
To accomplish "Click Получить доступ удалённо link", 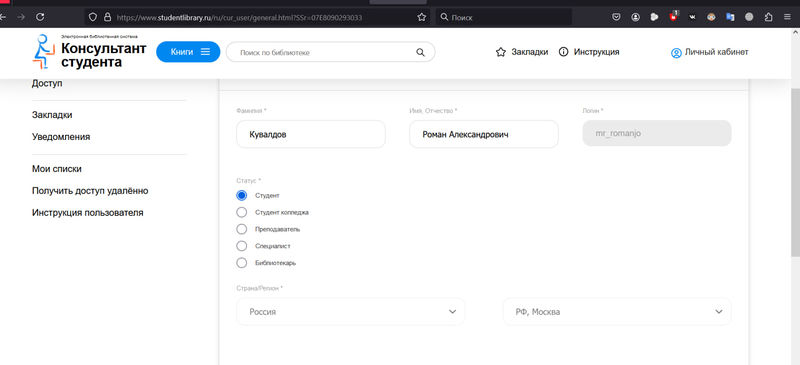I will click(90, 191).
